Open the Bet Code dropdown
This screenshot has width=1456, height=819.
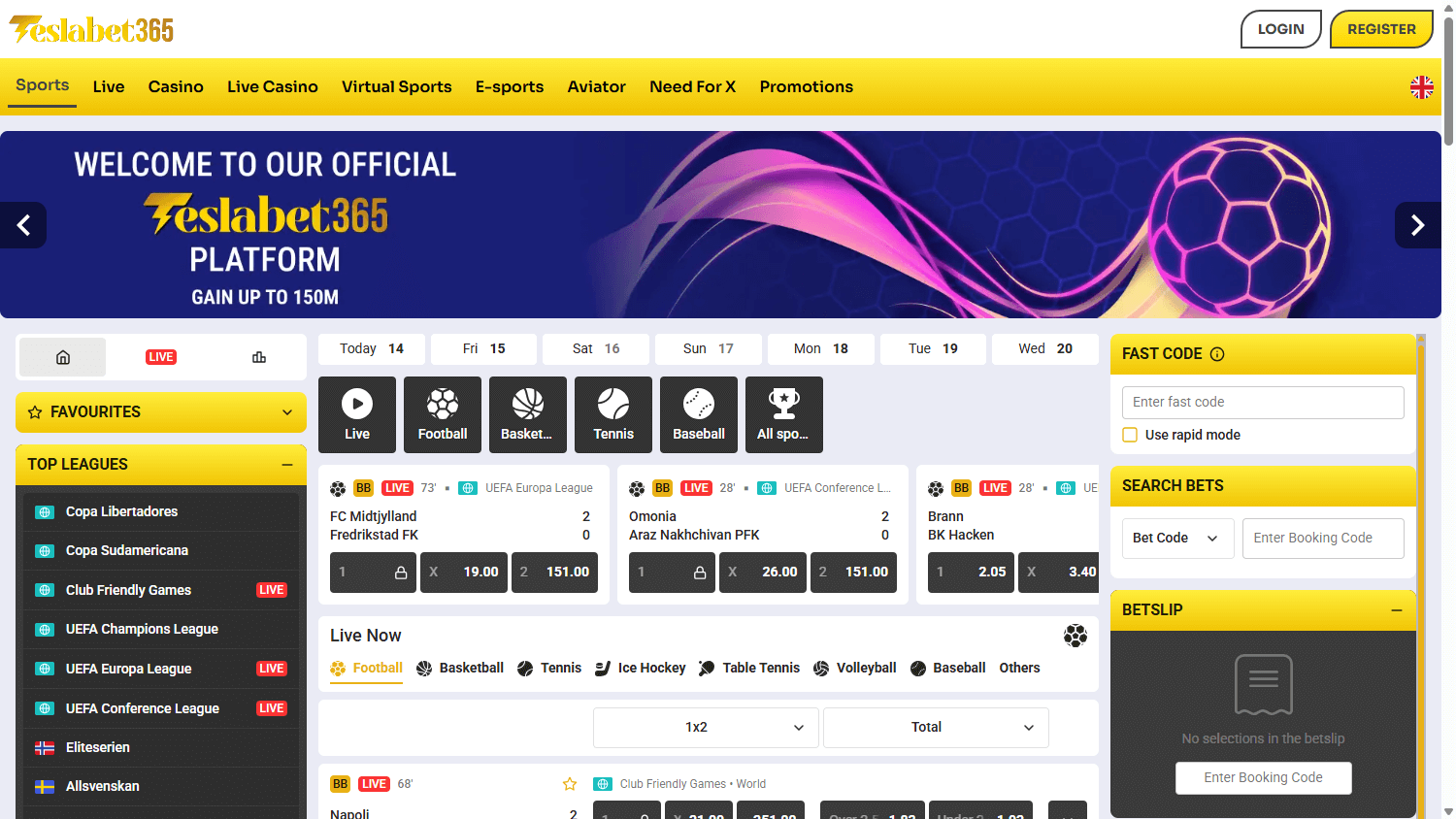1177,538
